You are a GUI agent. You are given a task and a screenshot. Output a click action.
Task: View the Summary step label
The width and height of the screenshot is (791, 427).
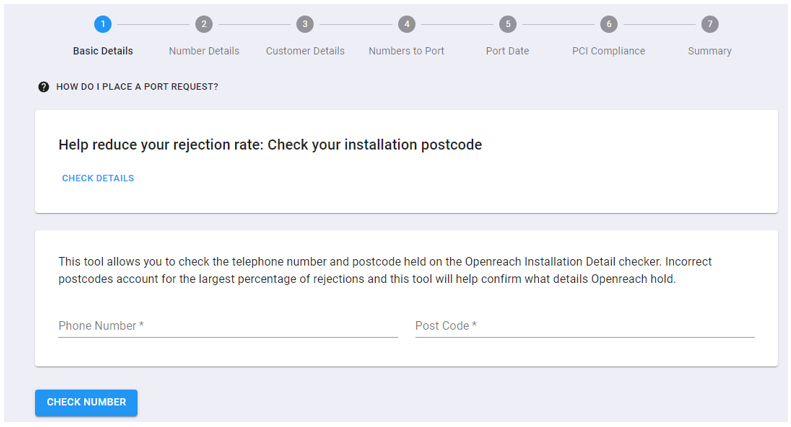710,51
